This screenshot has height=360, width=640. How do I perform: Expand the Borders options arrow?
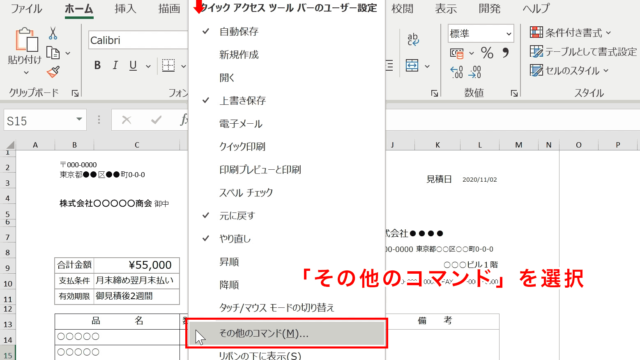pyautogui.click(x=183, y=66)
